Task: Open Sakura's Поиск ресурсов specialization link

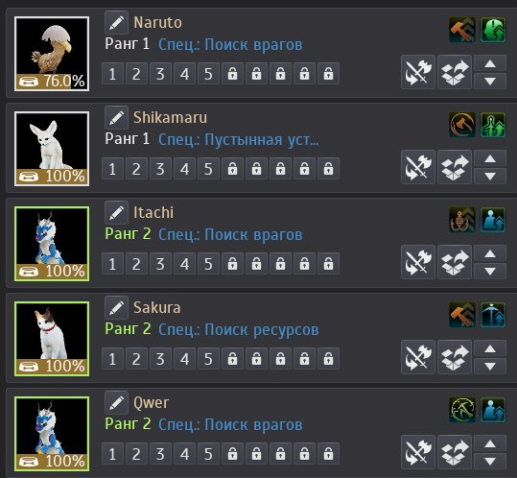Action: 238,330
